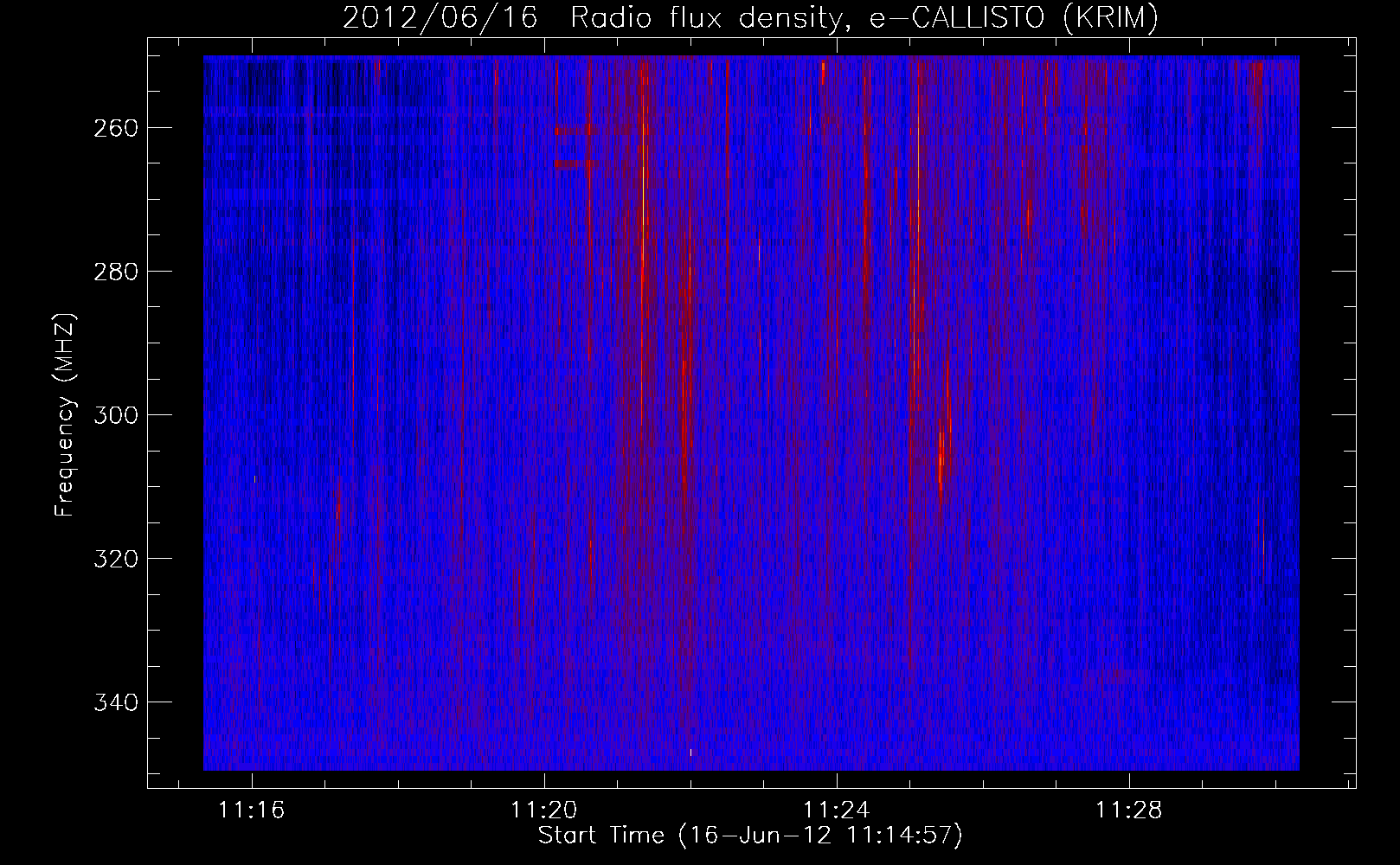Viewport: 1400px width, 865px height.
Task: Click the plot title '2012/06/16 Radio flux density, e-CALLISTO (KRIM)'
Action: tap(750, 18)
